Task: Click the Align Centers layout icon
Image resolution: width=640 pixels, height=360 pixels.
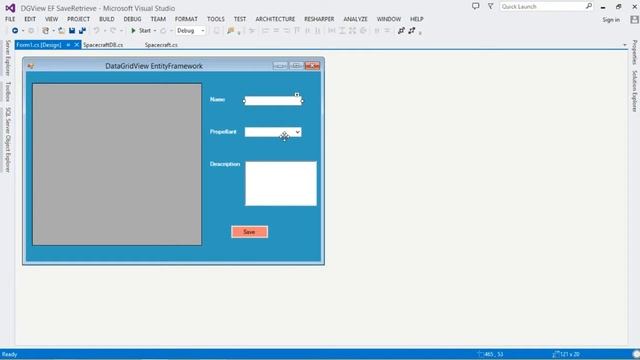Action: click(276, 31)
